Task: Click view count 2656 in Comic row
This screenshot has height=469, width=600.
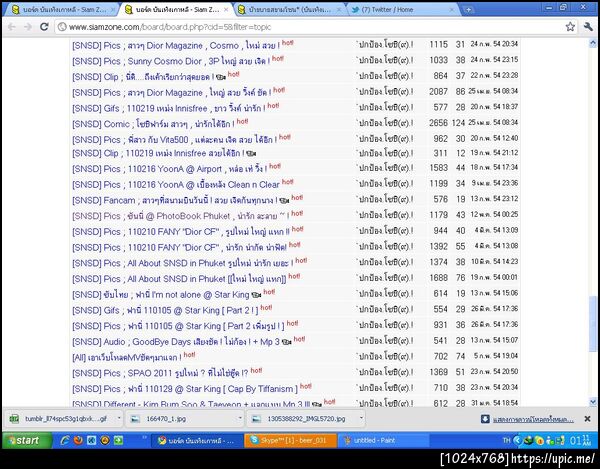Action: [438, 123]
